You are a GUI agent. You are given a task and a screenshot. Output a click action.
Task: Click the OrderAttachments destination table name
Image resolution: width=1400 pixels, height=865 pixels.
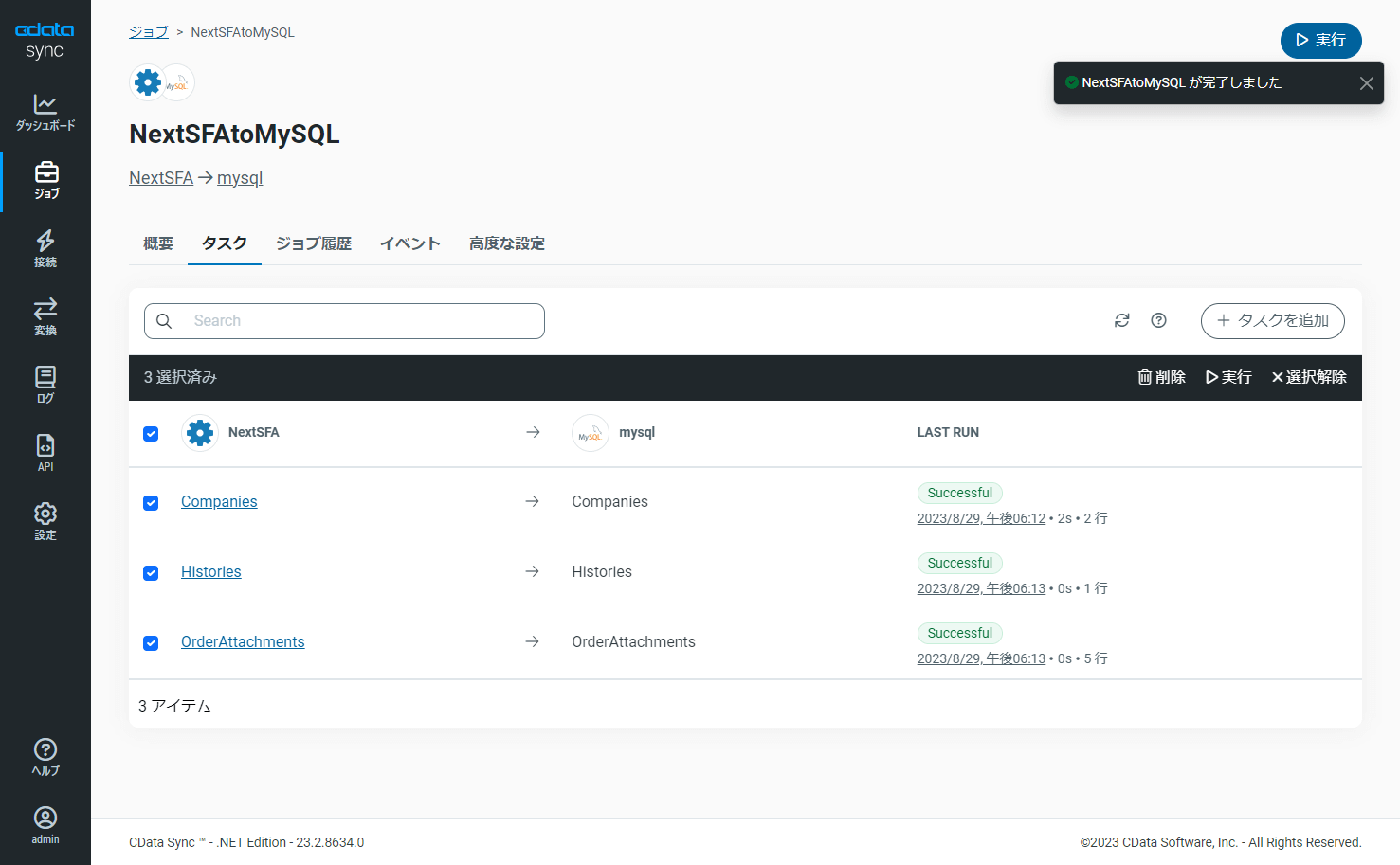[x=634, y=642]
